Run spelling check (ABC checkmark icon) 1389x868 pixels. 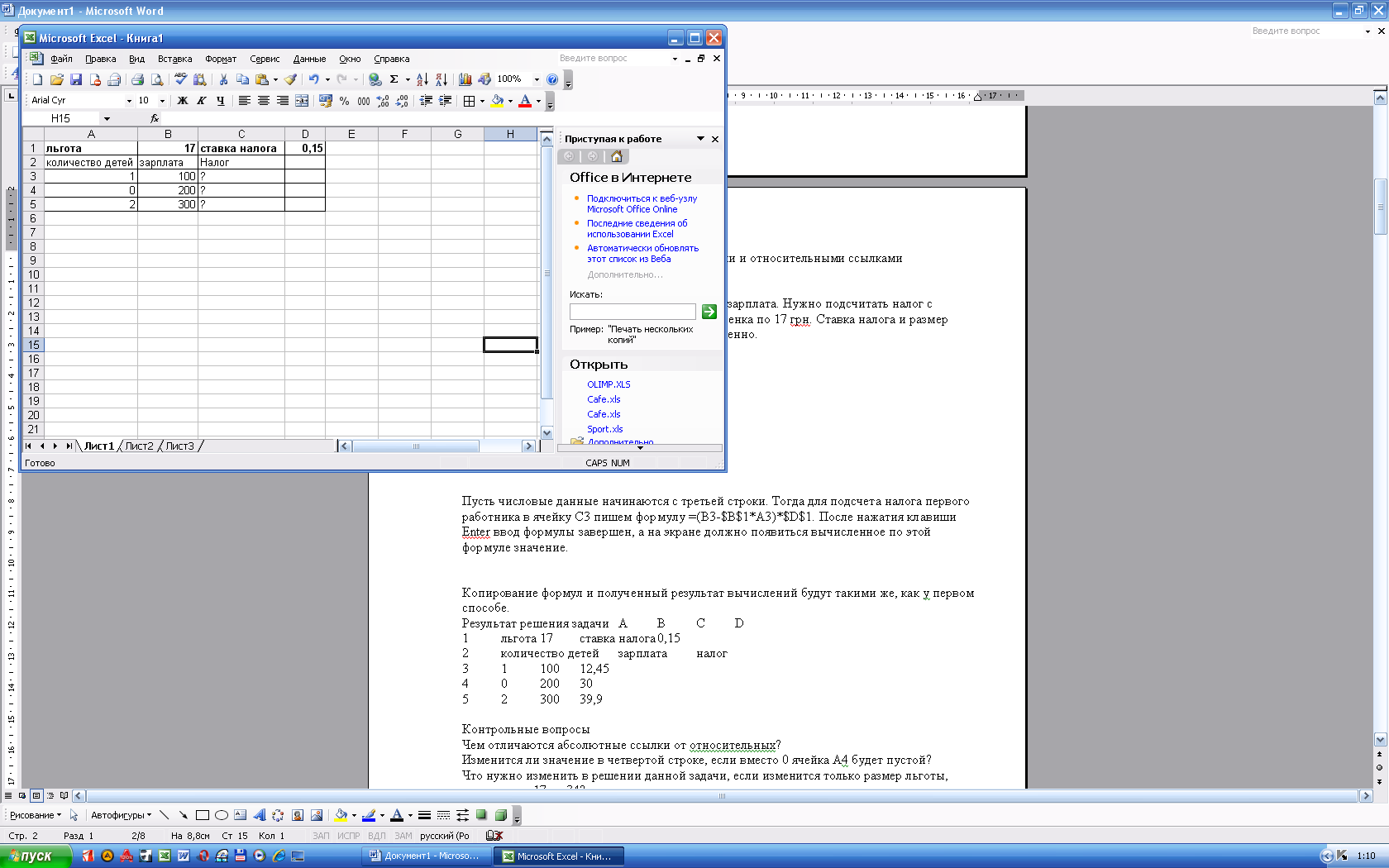coord(180,79)
